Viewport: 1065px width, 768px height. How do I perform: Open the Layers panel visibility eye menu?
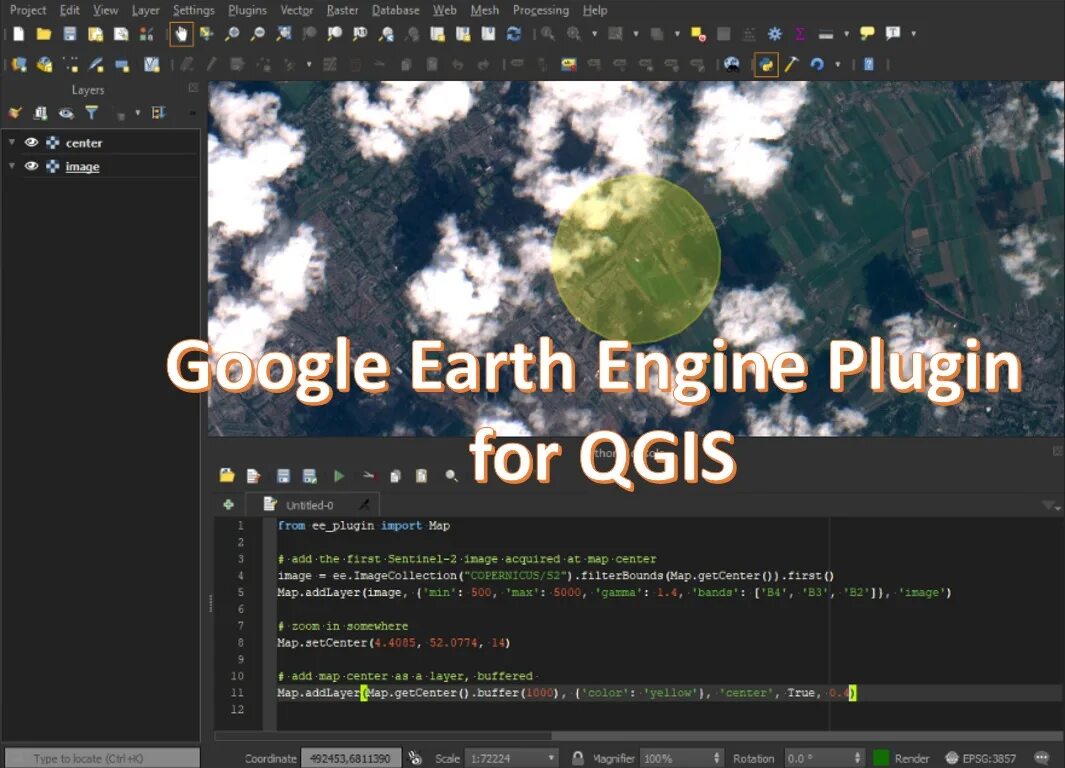[x=66, y=113]
